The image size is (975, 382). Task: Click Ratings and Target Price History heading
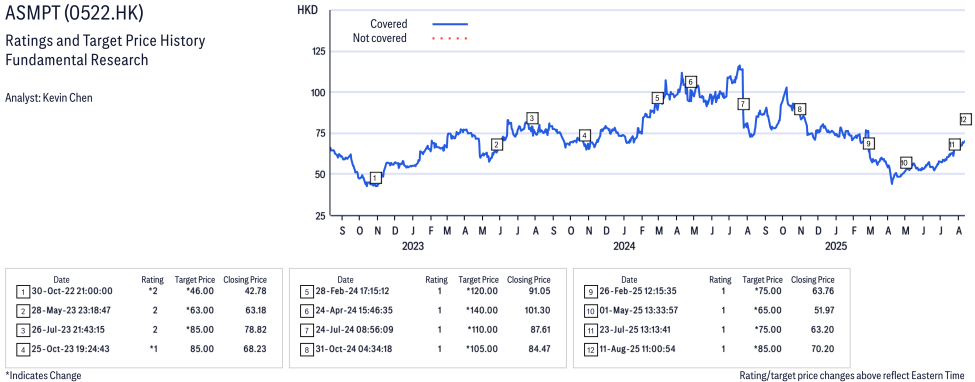tap(105, 42)
